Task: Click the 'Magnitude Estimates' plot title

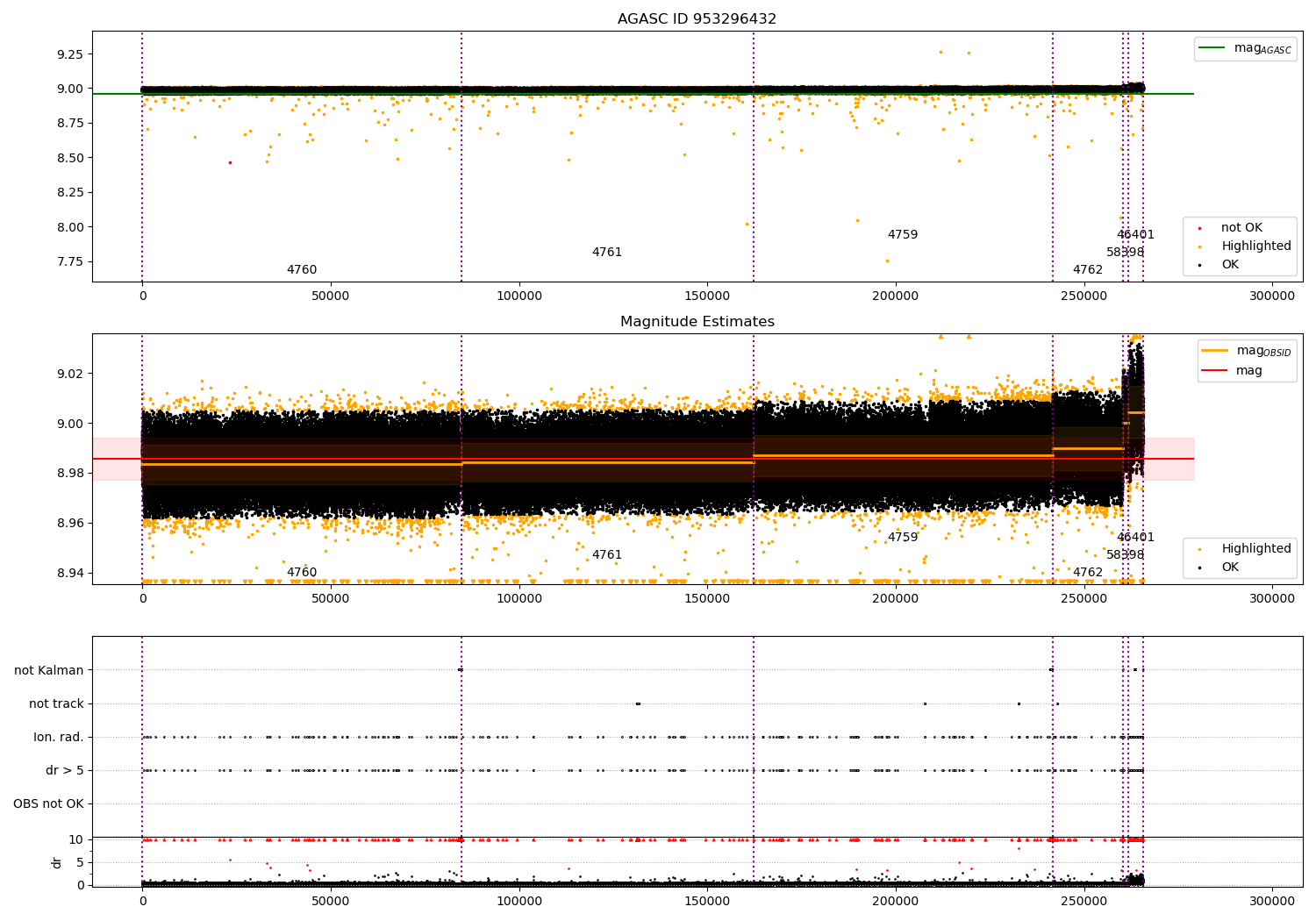Action: coord(697,322)
